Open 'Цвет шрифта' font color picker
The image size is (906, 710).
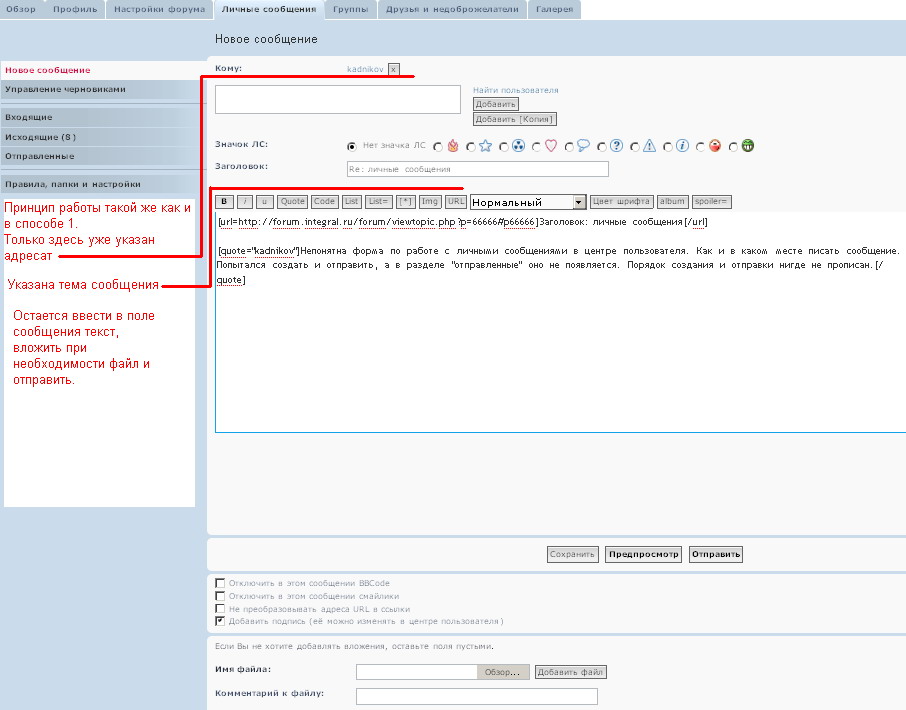[x=621, y=202]
